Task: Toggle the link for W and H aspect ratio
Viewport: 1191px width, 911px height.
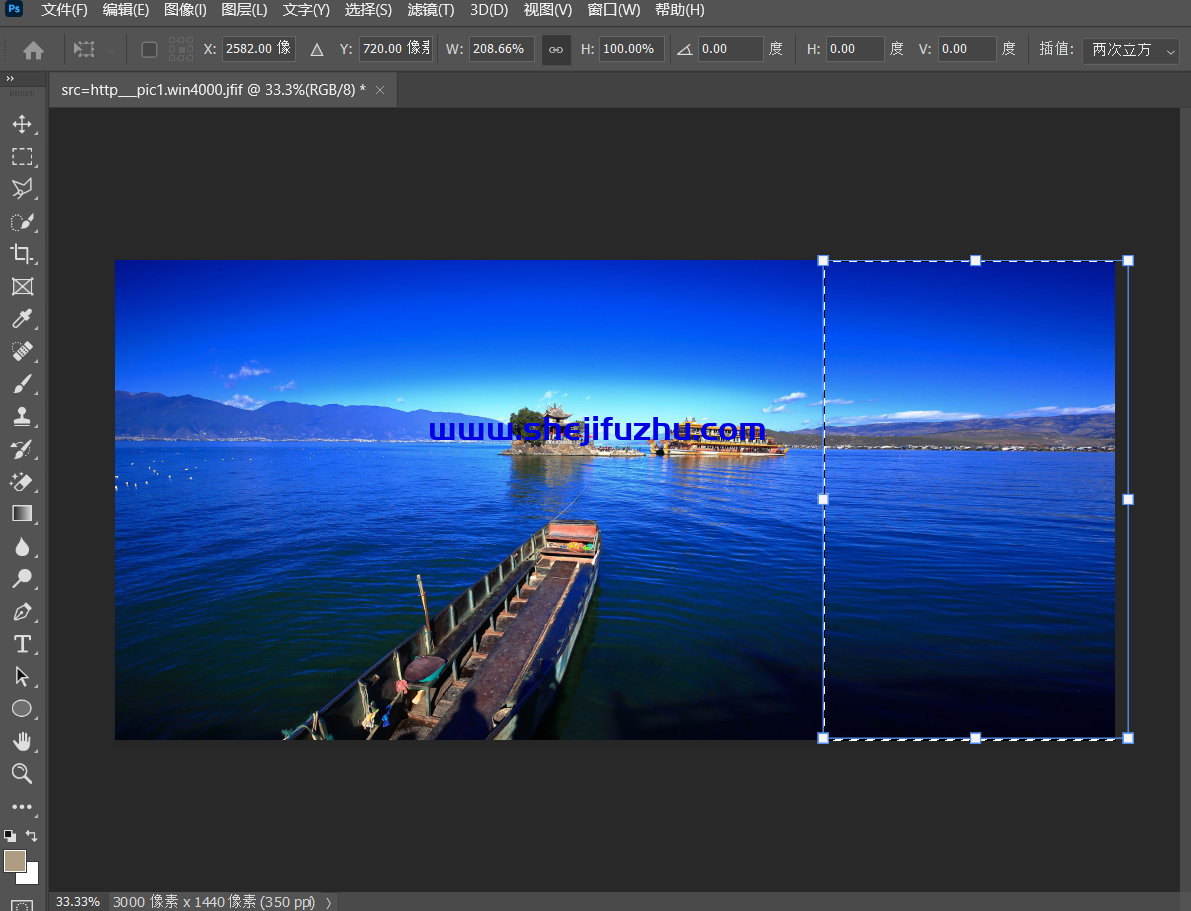Action: pyautogui.click(x=556, y=49)
